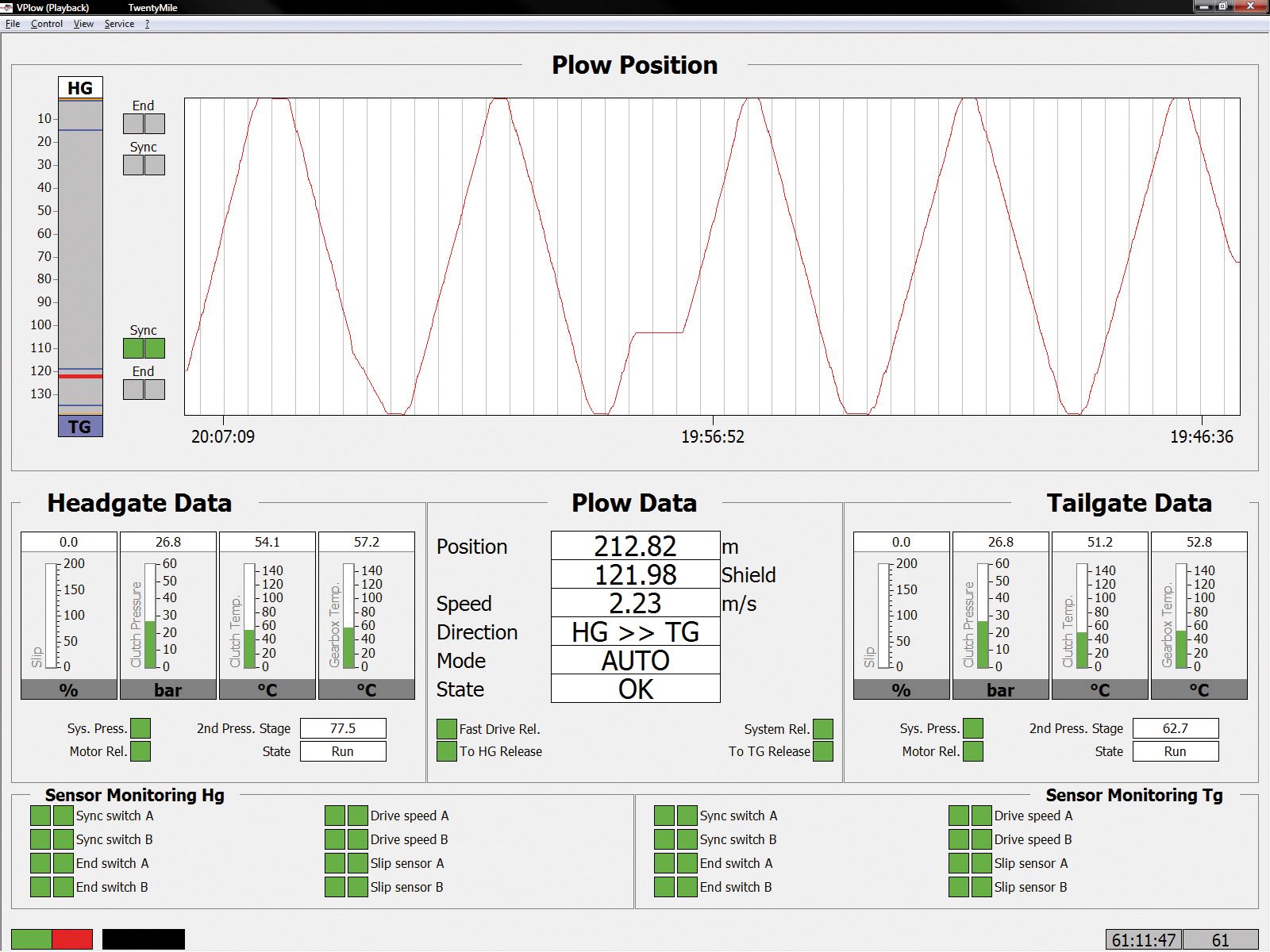1270x952 pixels.
Task: Open the question mark help menu
Action: [x=147, y=24]
